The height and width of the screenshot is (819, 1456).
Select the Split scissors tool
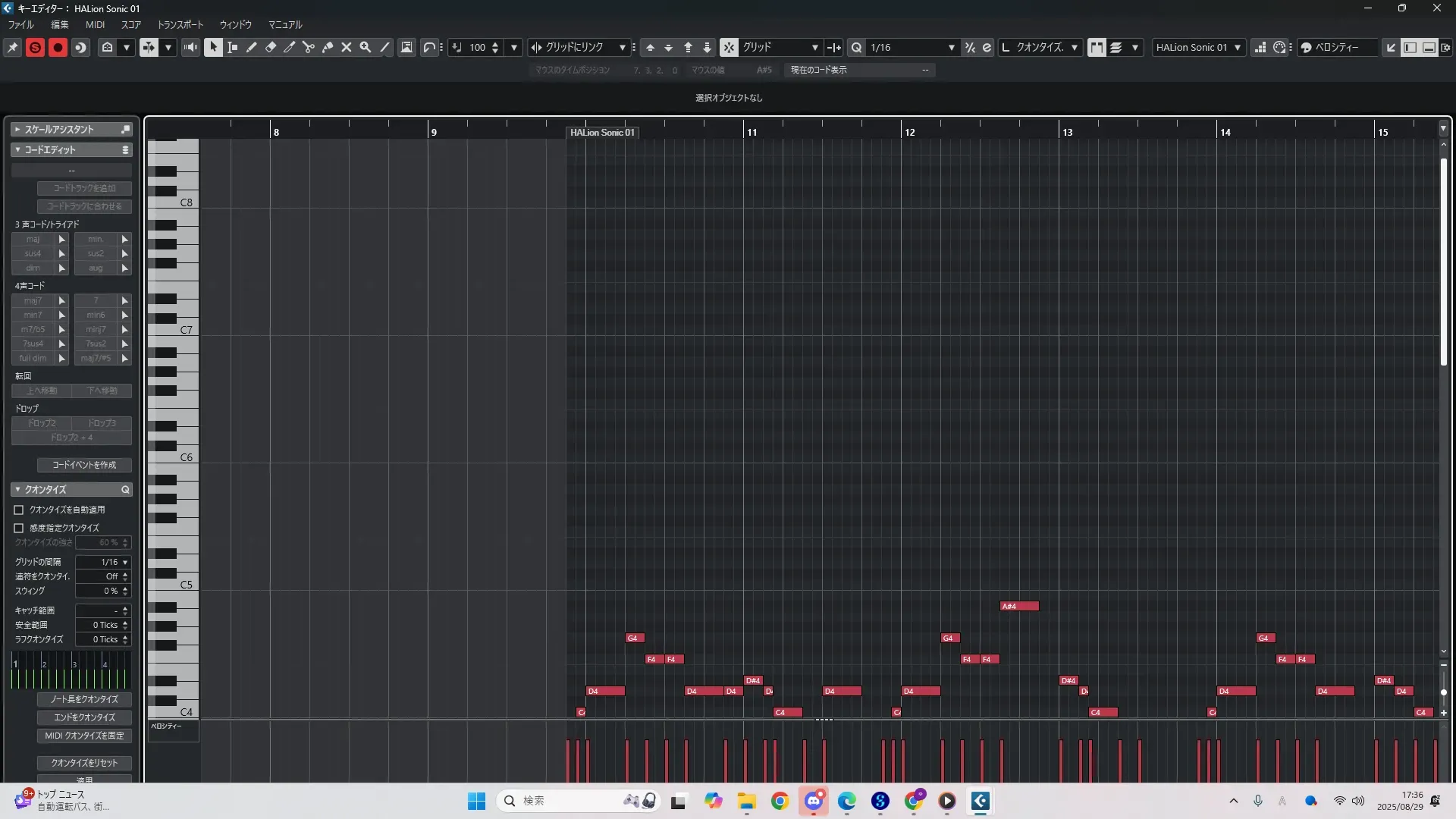[309, 47]
